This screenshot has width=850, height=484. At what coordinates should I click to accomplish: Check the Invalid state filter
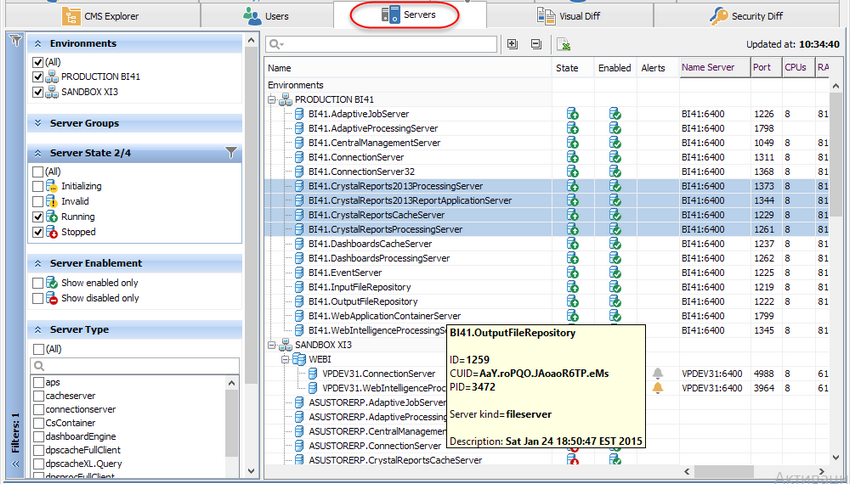(x=37, y=202)
